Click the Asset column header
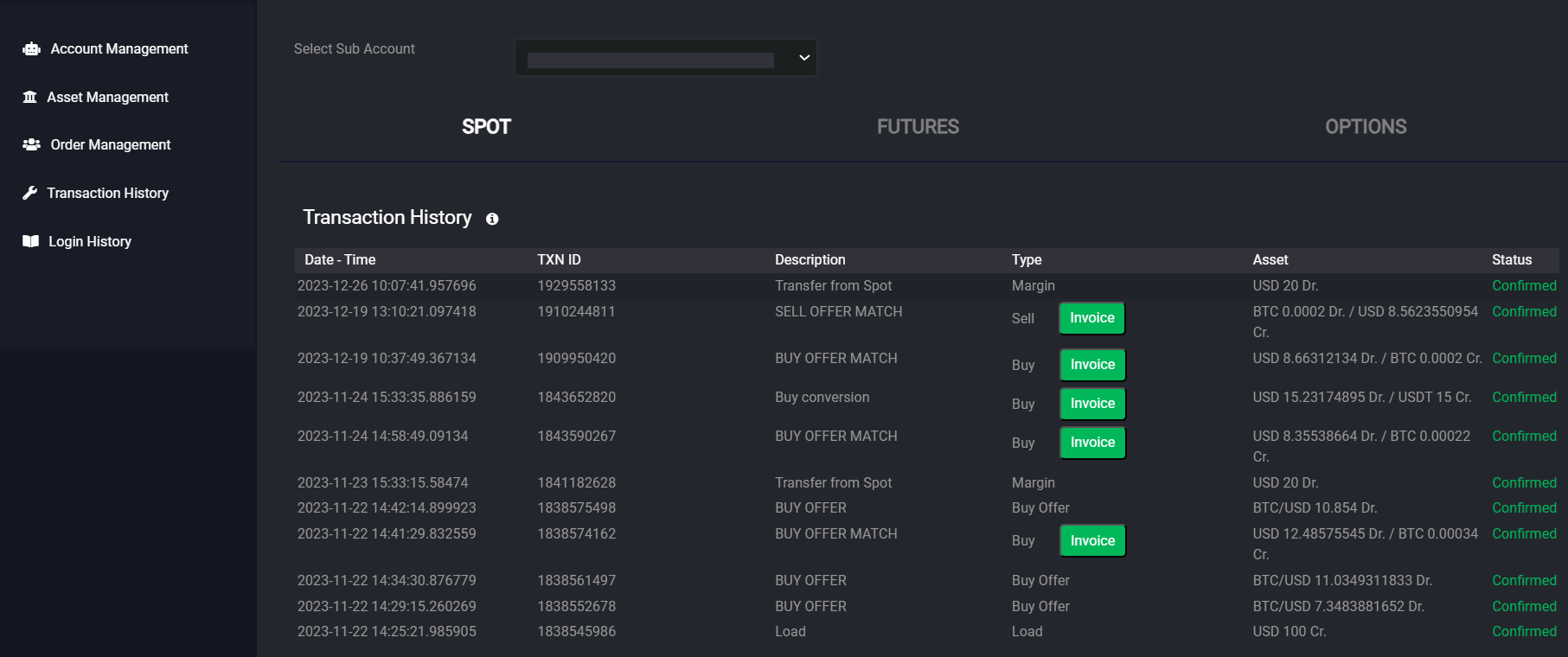Image resolution: width=1568 pixels, height=657 pixels. (x=1270, y=259)
